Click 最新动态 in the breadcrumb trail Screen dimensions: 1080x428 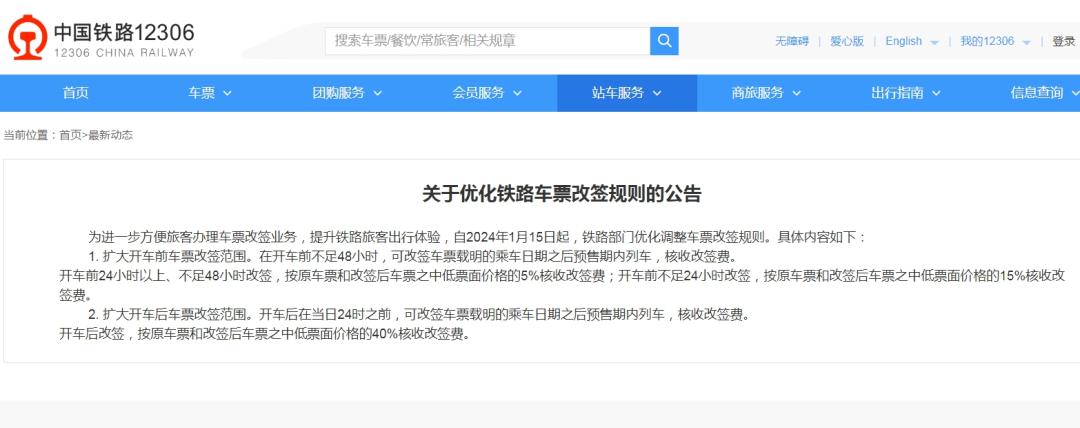[110, 135]
